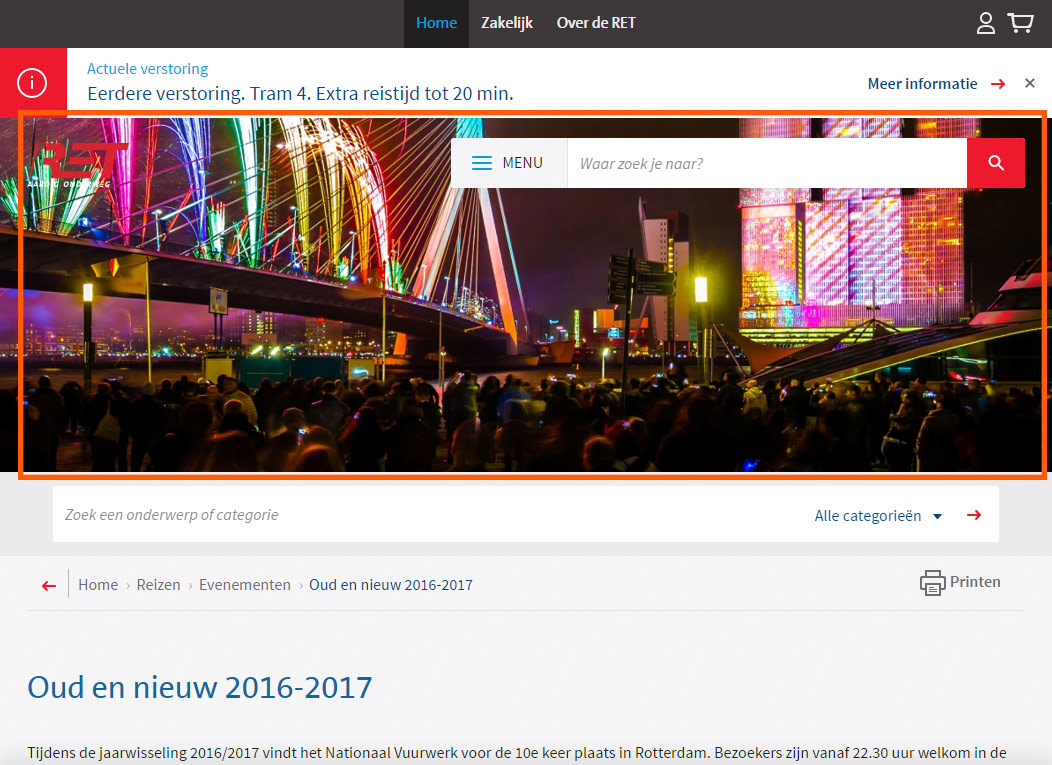This screenshot has height=765, width=1052.
Task: Open the user account icon
Action: coord(985,23)
